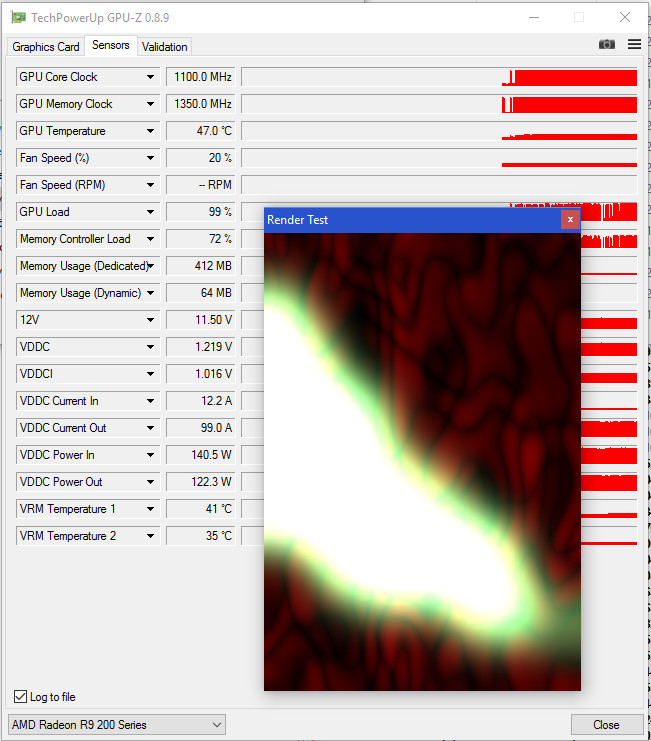Select the Sensors tab
The image size is (651, 741).
click(x=111, y=45)
